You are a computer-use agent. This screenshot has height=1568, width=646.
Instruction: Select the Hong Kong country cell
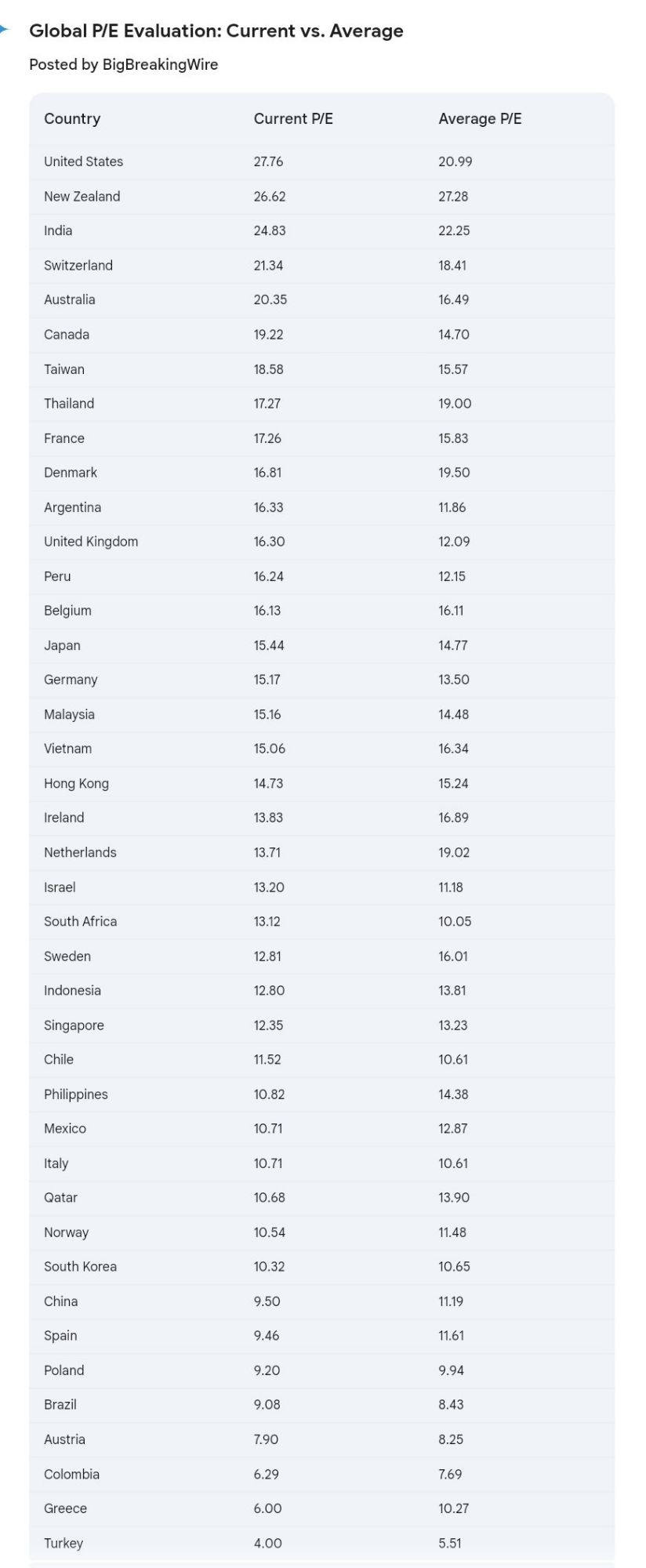coord(76,783)
